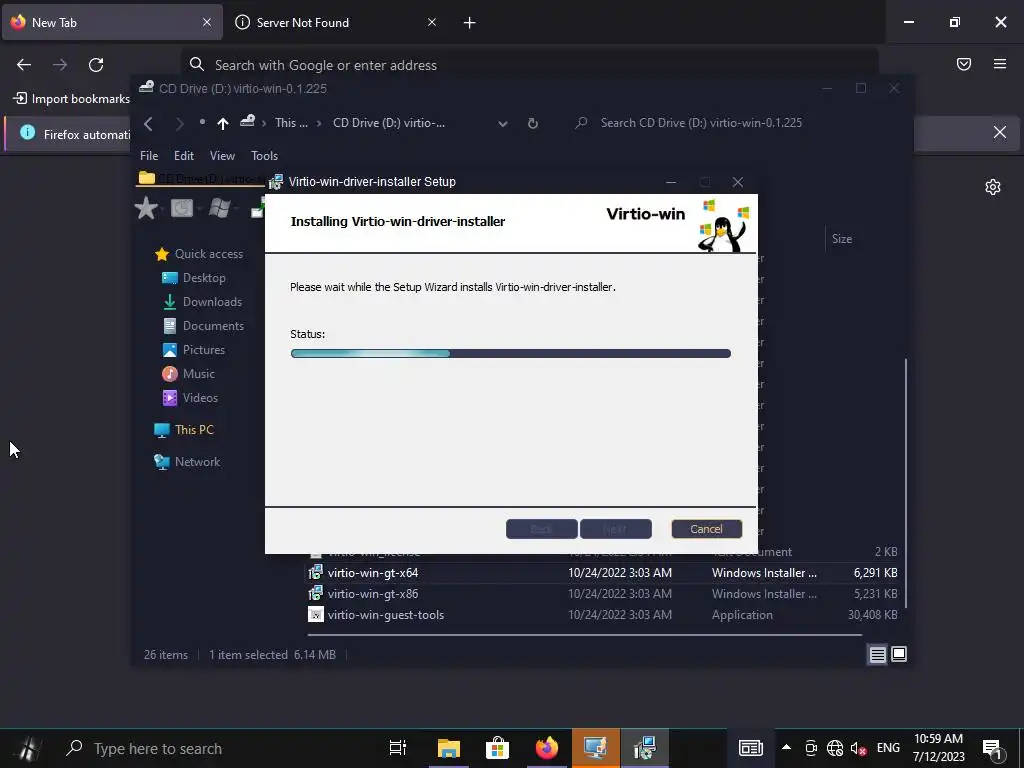Open Task View from the taskbar
Viewport: 1024px width, 768px height.
point(397,748)
